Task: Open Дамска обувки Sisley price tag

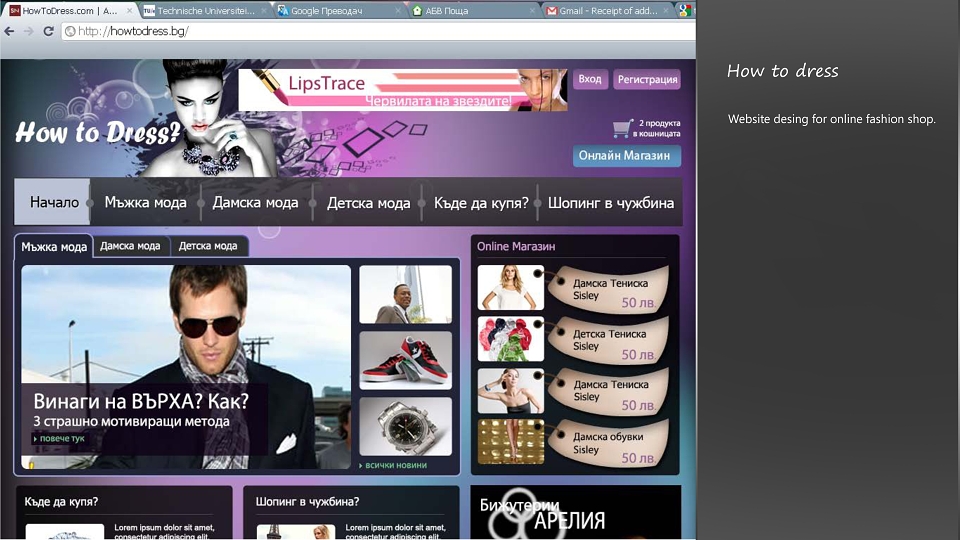Action: [607, 444]
